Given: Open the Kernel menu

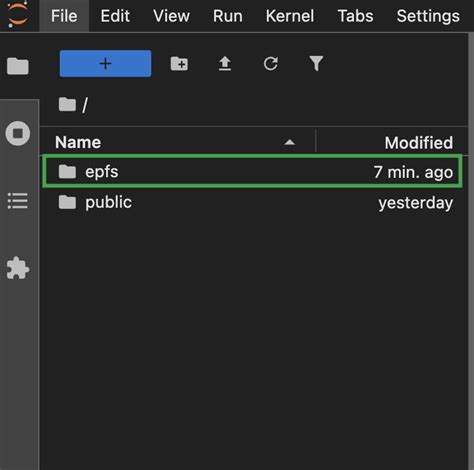Looking at the screenshot, I should [x=290, y=16].
